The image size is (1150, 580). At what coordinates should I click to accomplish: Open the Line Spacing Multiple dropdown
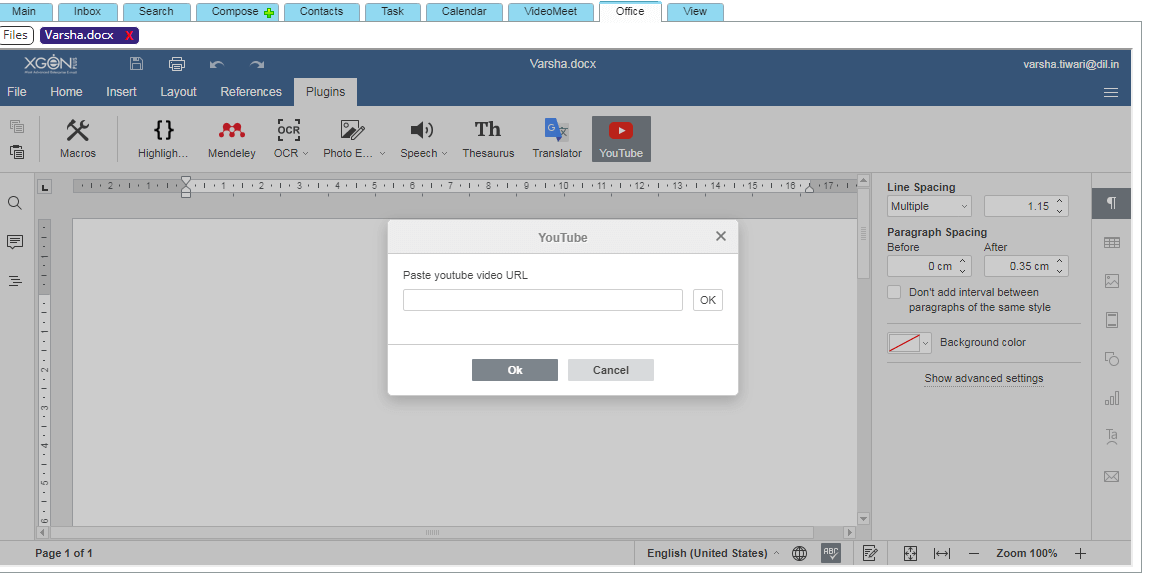tap(929, 206)
